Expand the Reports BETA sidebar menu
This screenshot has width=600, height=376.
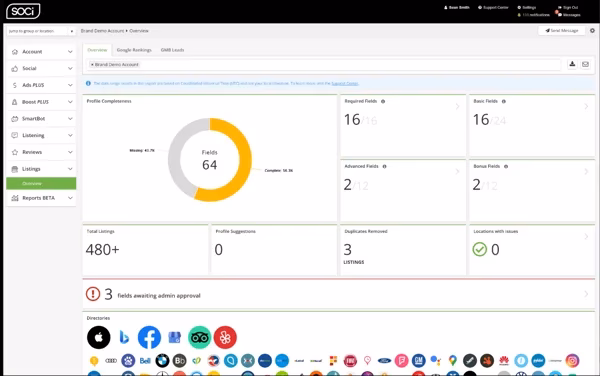coord(41,198)
